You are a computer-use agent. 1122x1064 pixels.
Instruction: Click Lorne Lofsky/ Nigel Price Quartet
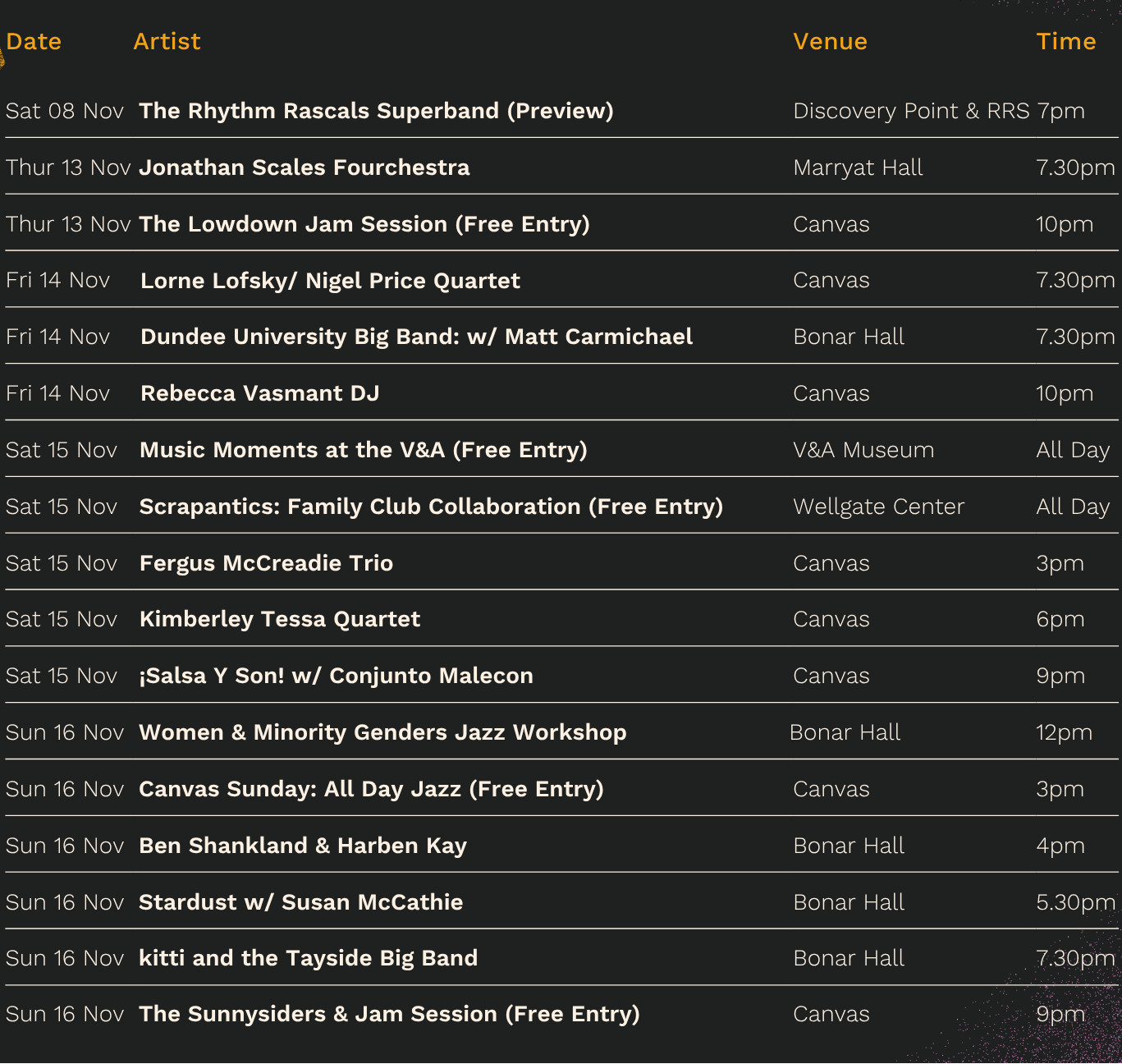(330, 281)
